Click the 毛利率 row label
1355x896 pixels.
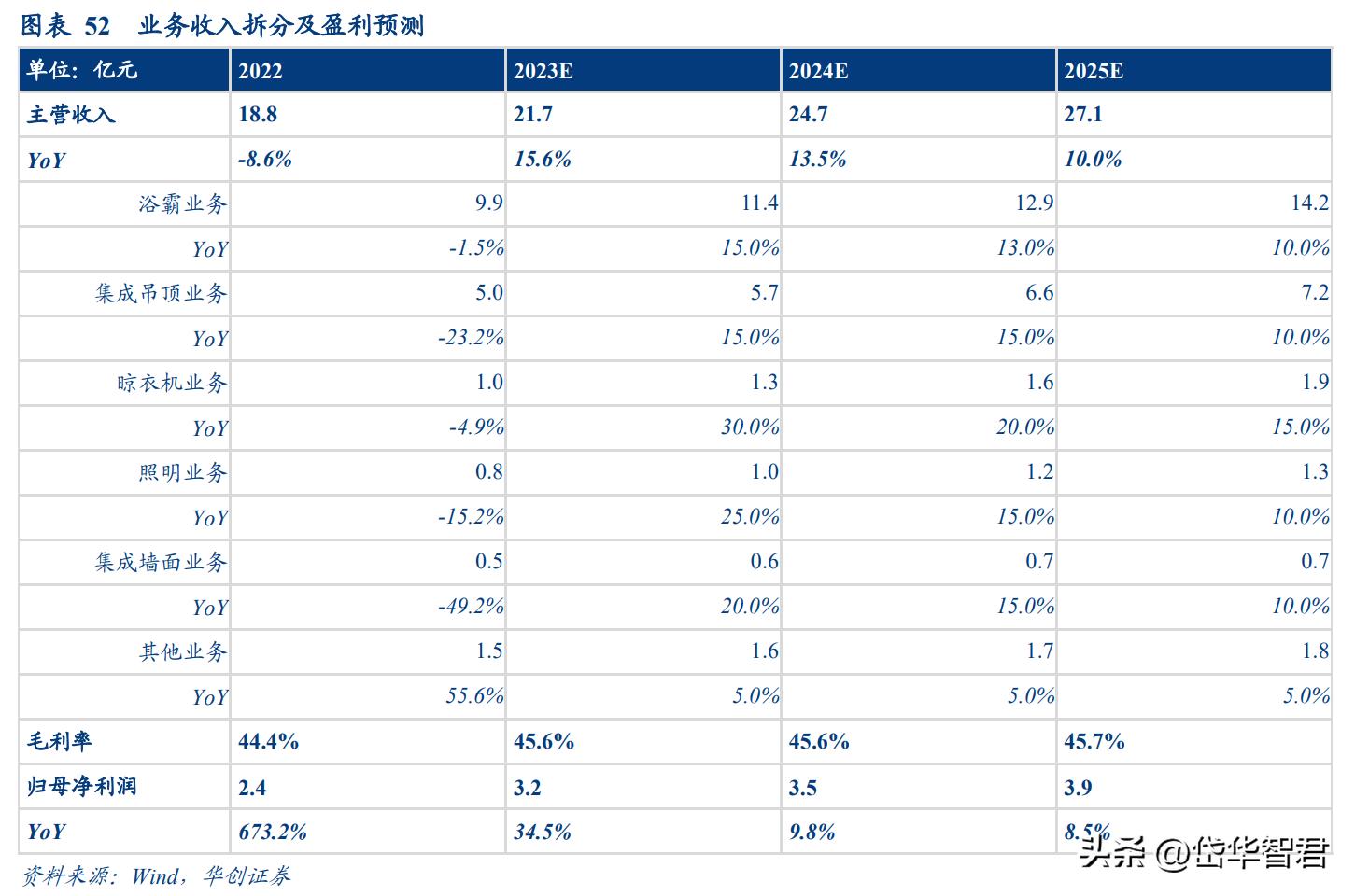tap(60, 742)
